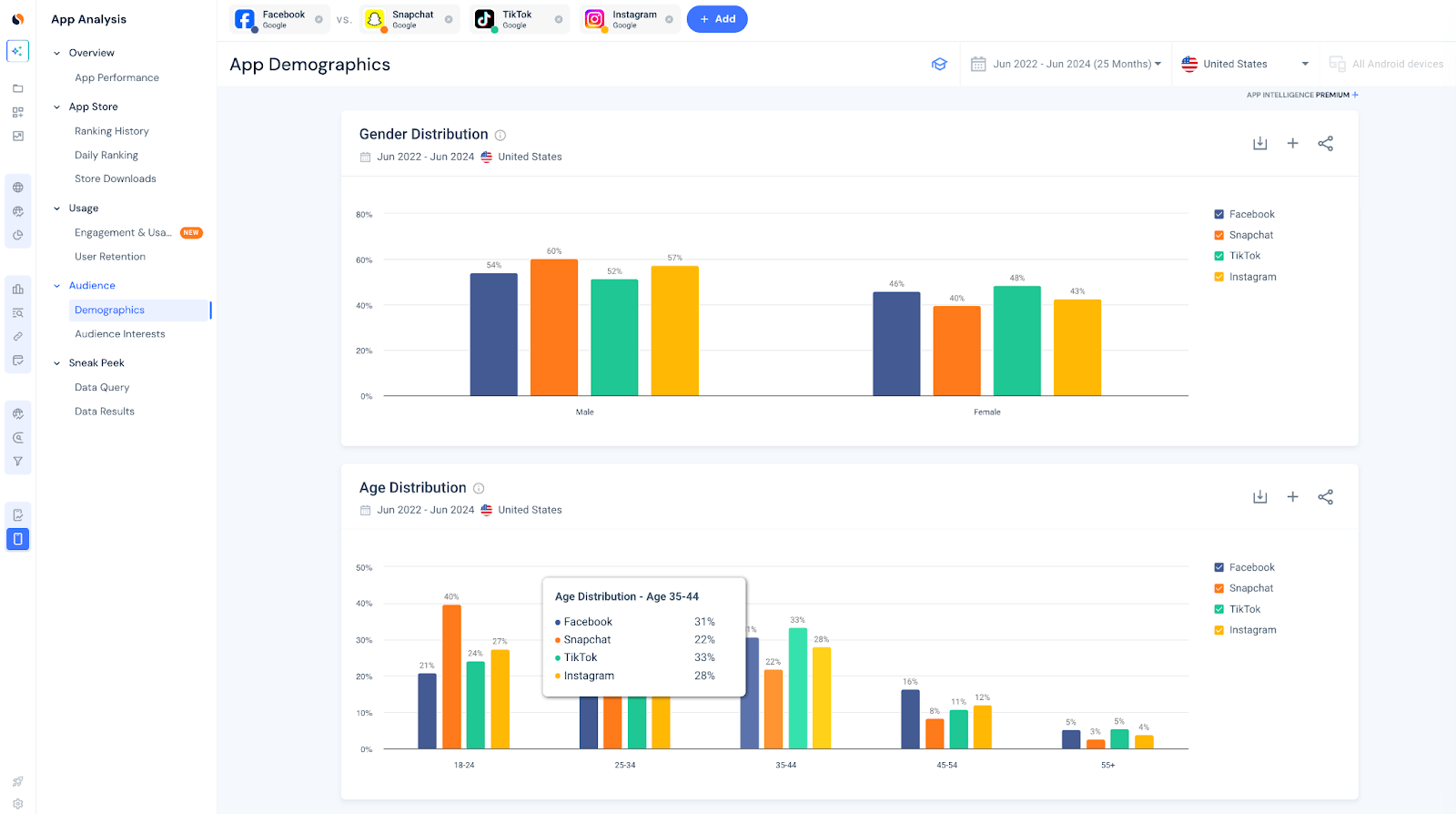1456x814 pixels.
Task: Select the Demographics menu item
Action: click(139, 310)
